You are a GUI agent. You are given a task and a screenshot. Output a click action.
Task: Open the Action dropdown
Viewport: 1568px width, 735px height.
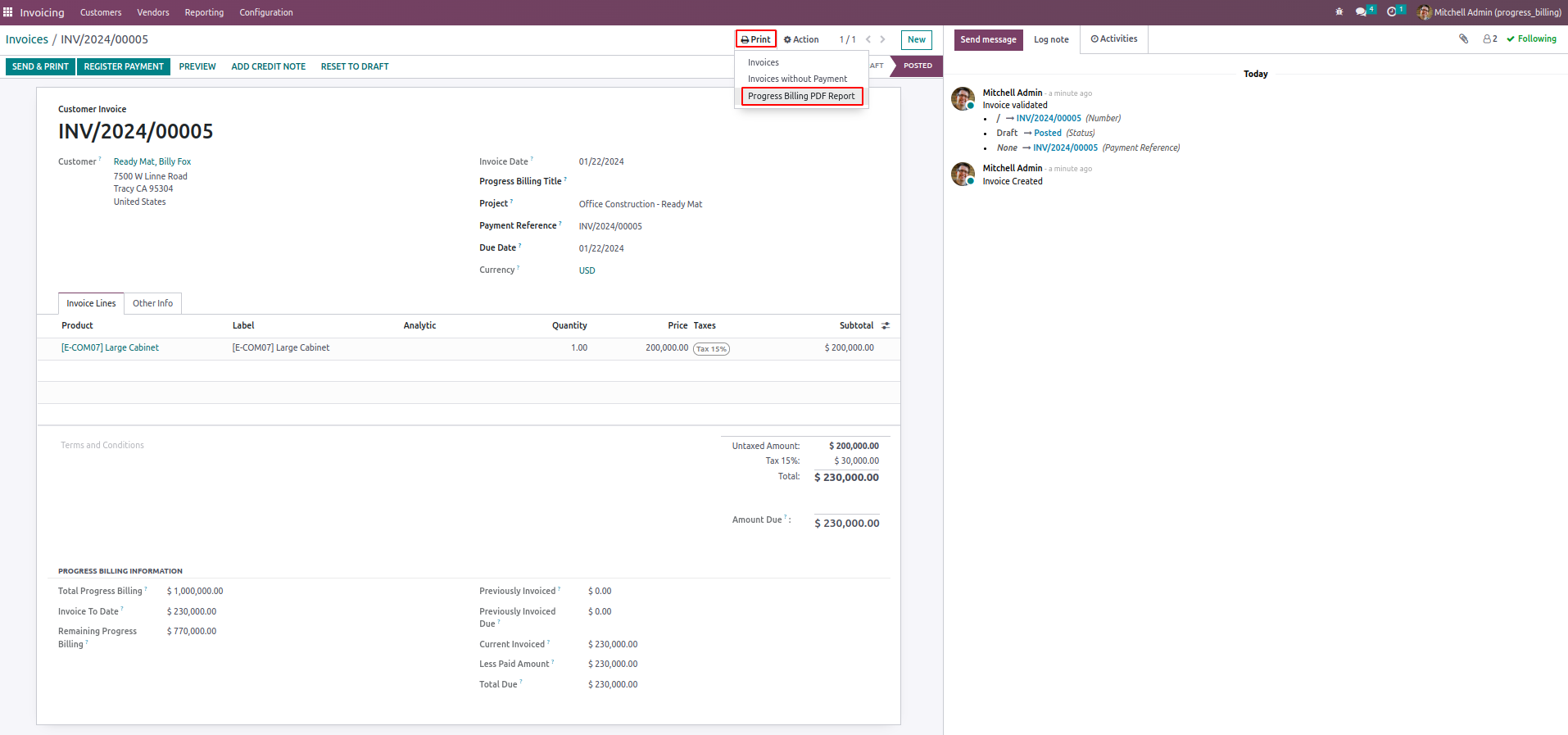click(801, 39)
